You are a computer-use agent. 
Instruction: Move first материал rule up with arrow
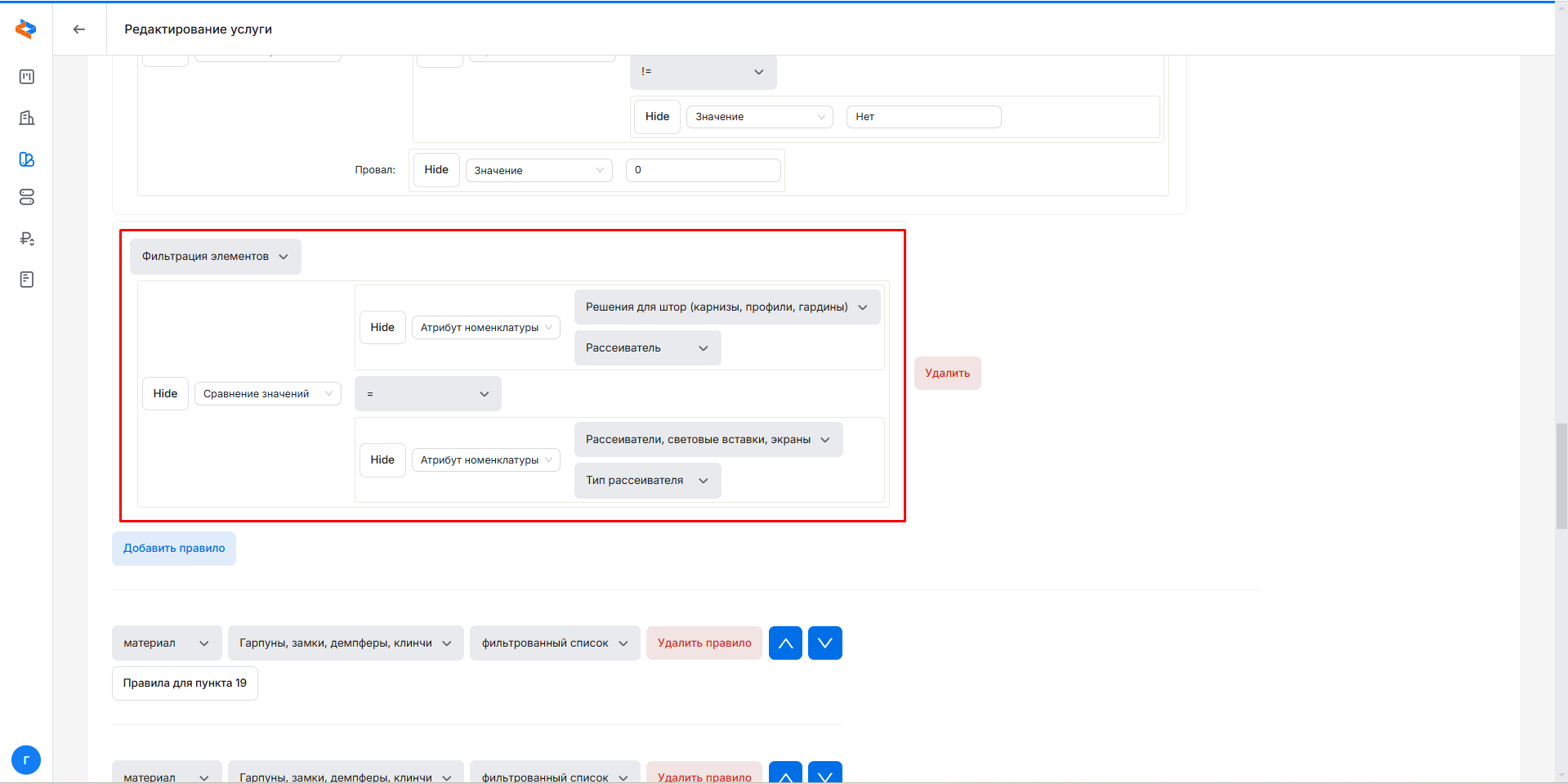click(x=785, y=643)
